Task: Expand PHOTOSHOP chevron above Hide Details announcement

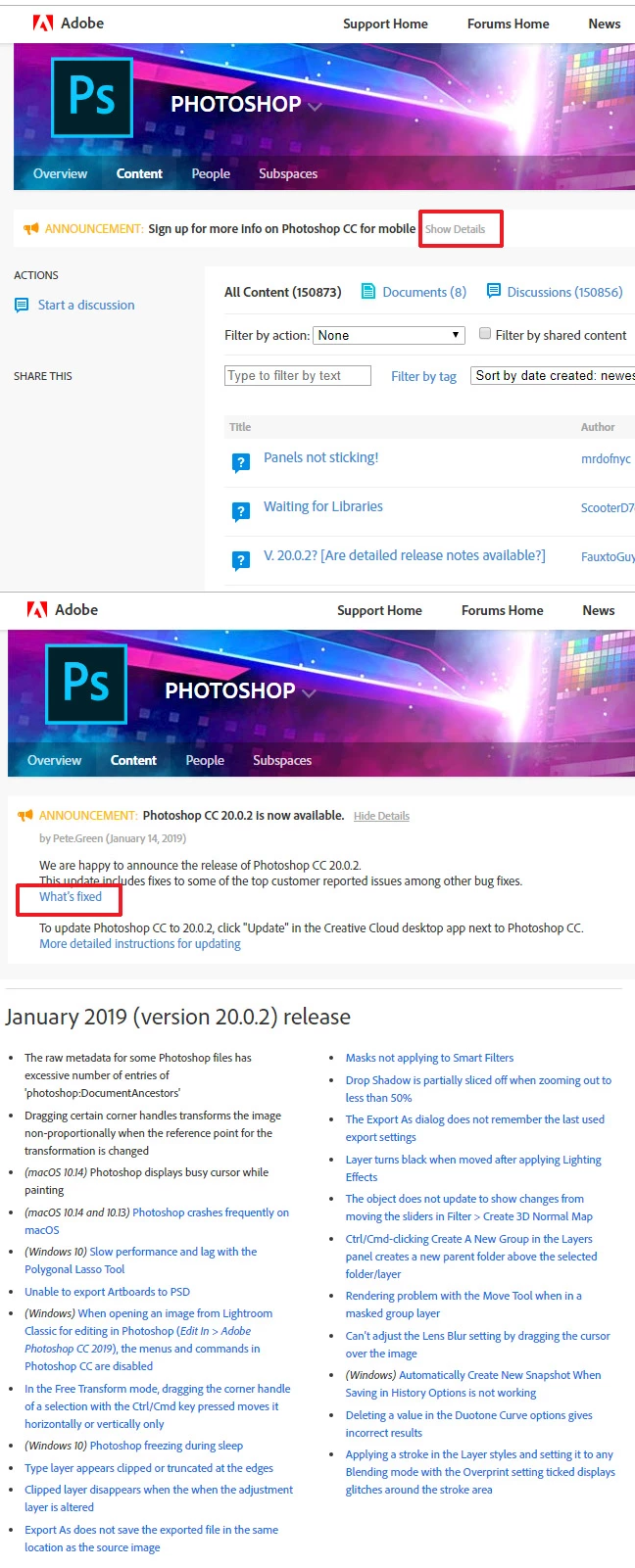Action: click(309, 692)
